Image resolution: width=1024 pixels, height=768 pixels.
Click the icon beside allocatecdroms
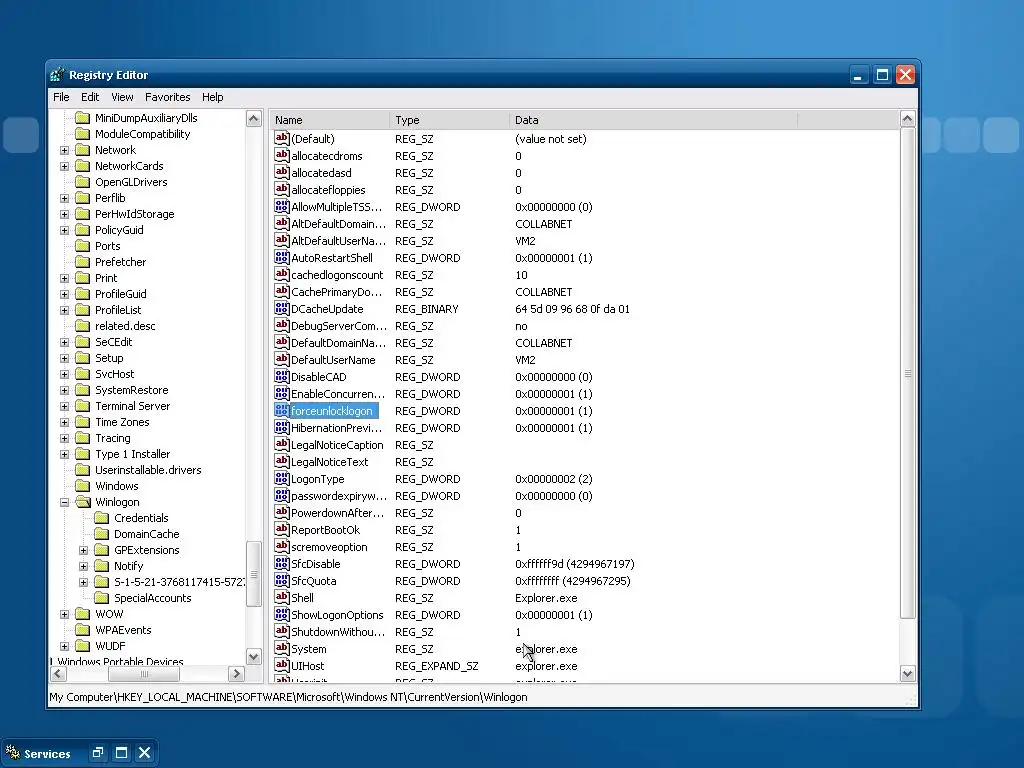click(x=281, y=155)
